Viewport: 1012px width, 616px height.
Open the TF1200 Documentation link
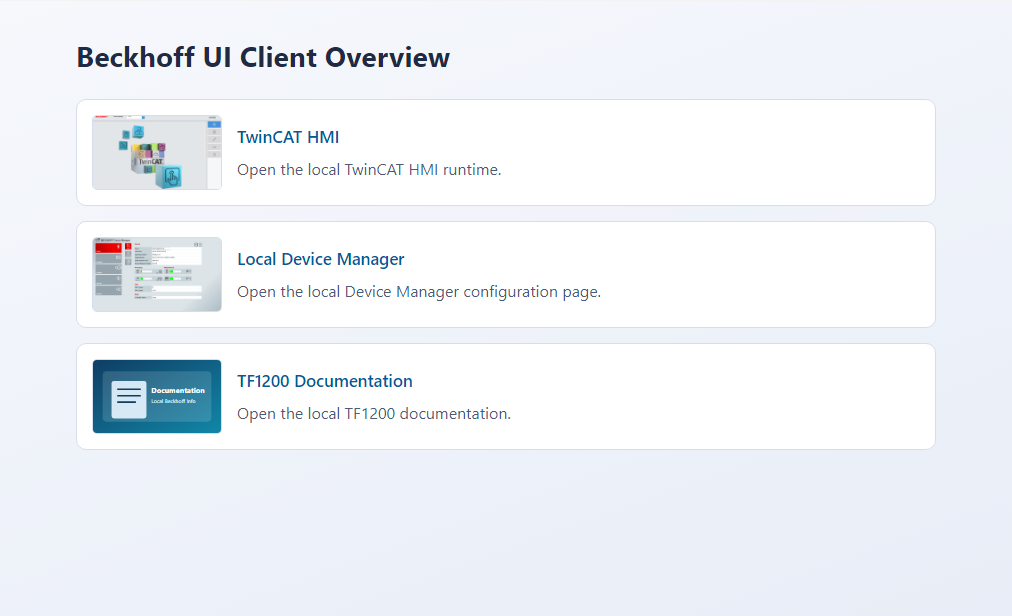325,381
